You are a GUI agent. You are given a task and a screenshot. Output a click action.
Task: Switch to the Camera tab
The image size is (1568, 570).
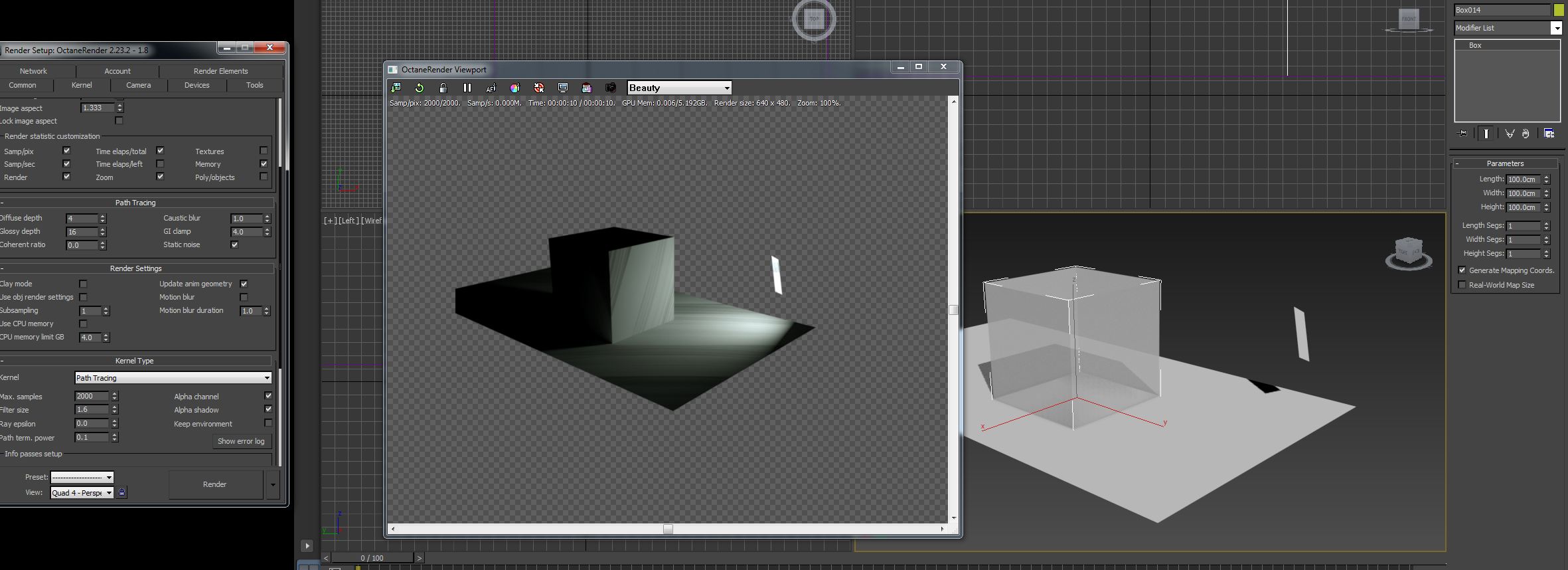point(138,85)
